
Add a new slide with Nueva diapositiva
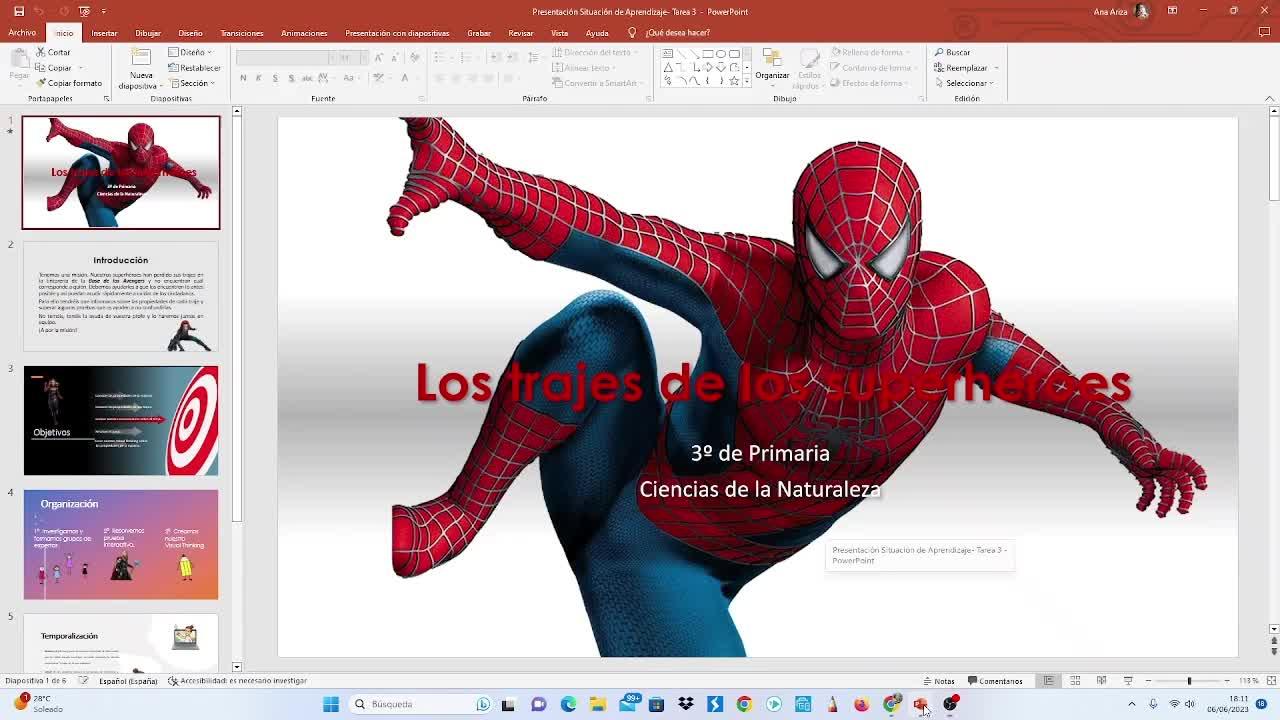(141, 67)
